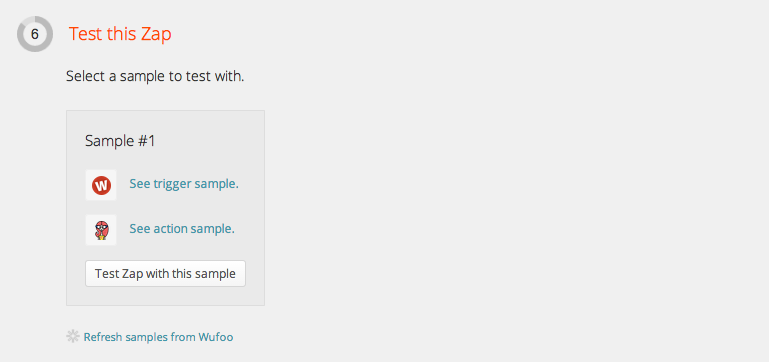Run a Zap test using Sample #1
Screen dimensions: 769x362
click(165, 274)
